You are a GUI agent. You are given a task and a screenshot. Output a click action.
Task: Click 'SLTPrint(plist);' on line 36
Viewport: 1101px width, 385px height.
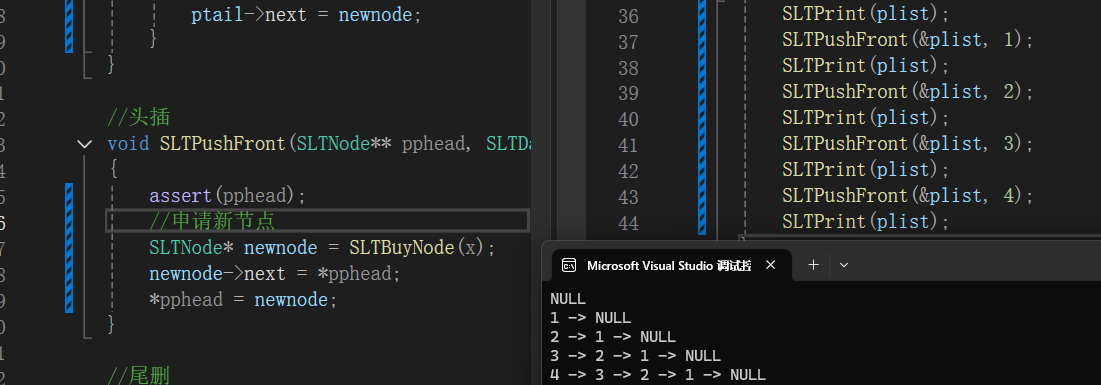866,13
